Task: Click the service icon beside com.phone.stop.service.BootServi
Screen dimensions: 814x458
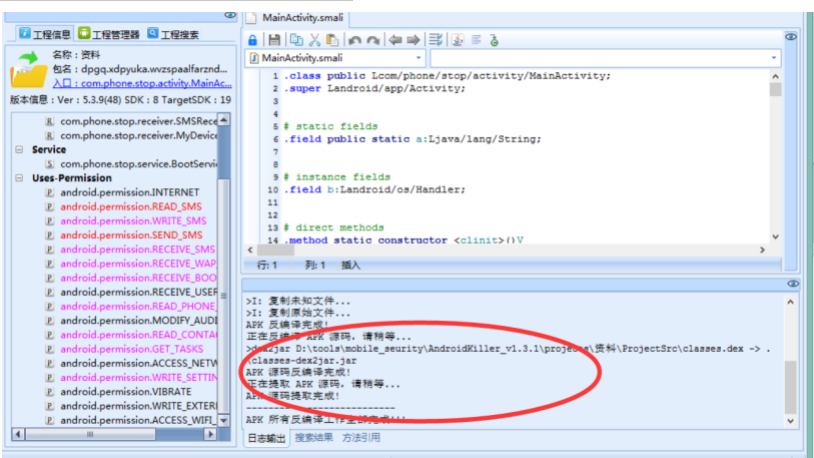Action: tap(49, 164)
